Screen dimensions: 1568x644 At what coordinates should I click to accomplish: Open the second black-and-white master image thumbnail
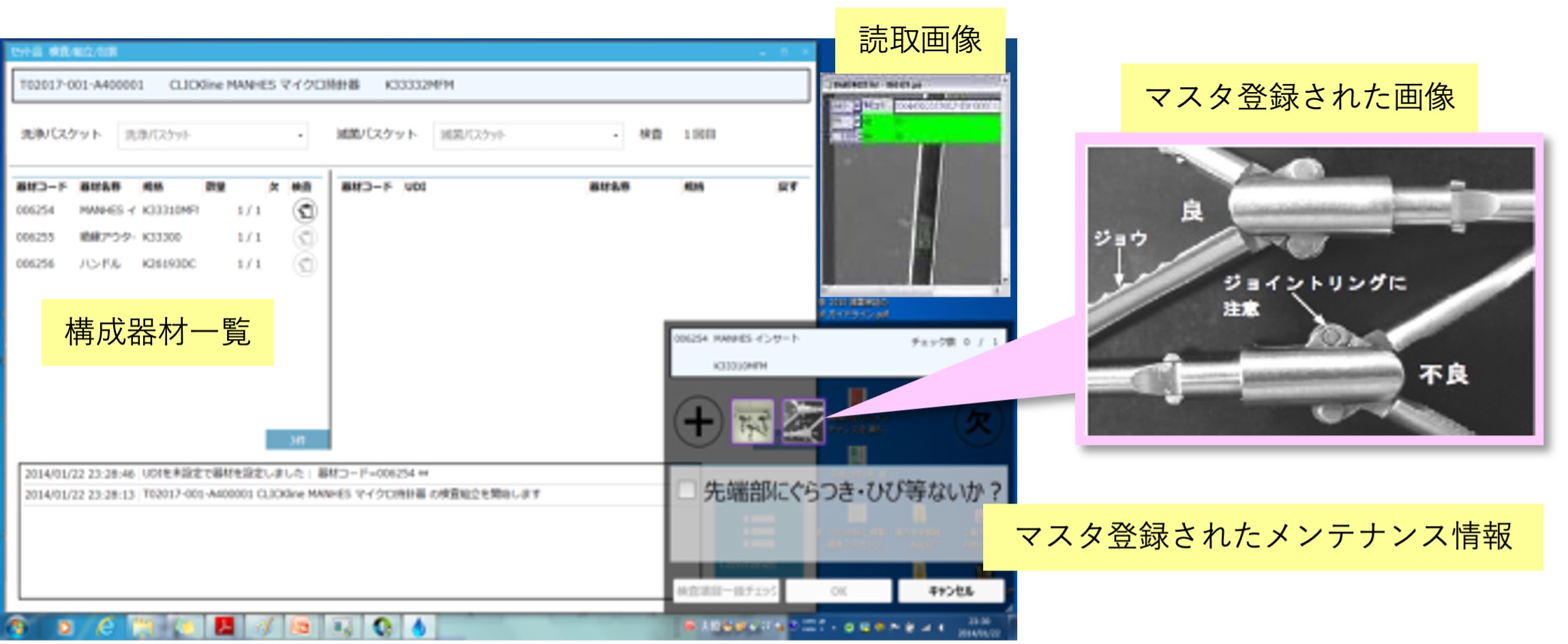tap(803, 422)
